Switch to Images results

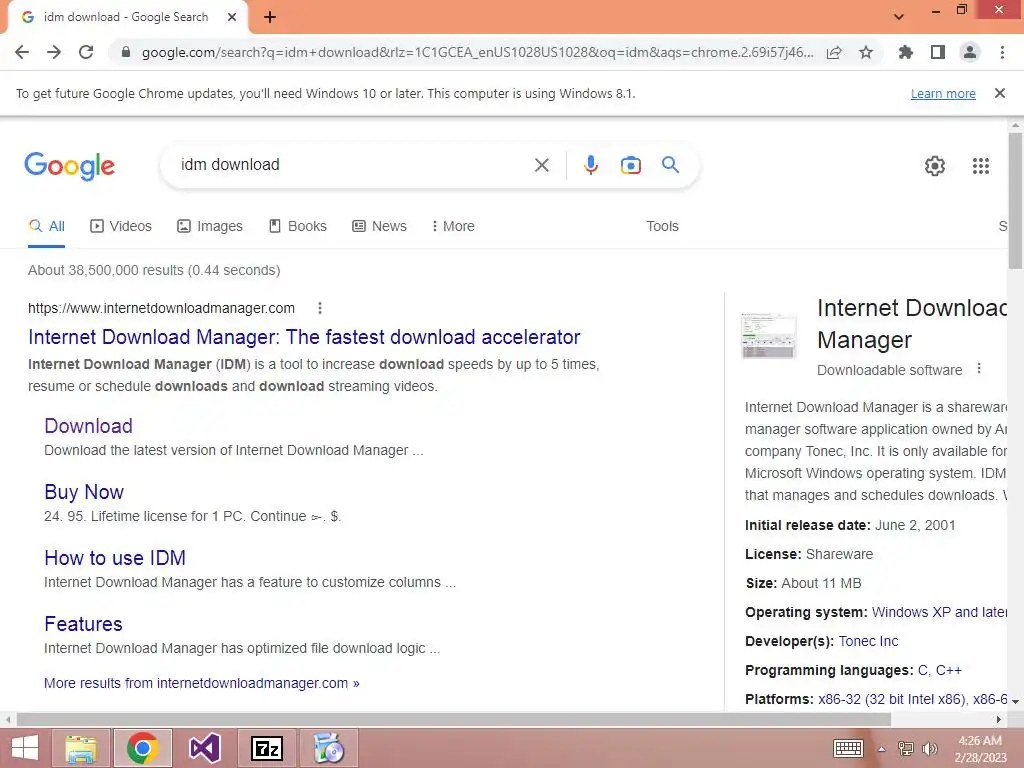click(x=210, y=227)
